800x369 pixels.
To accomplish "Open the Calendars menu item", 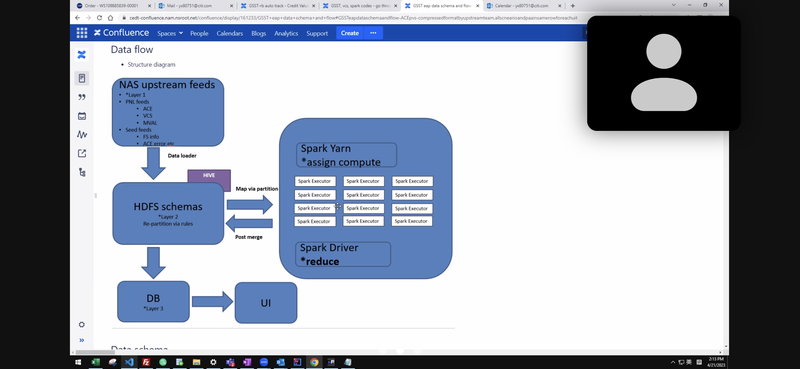I will pos(230,33).
